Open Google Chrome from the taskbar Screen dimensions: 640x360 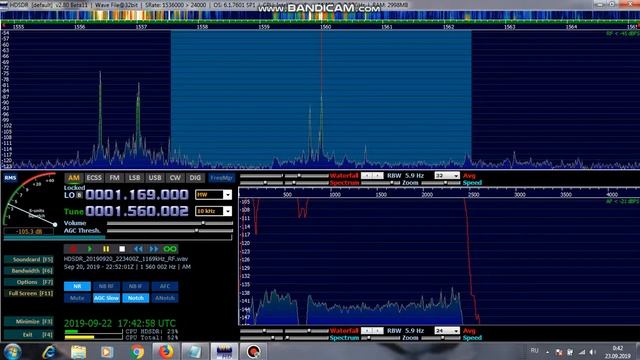click(137, 351)
